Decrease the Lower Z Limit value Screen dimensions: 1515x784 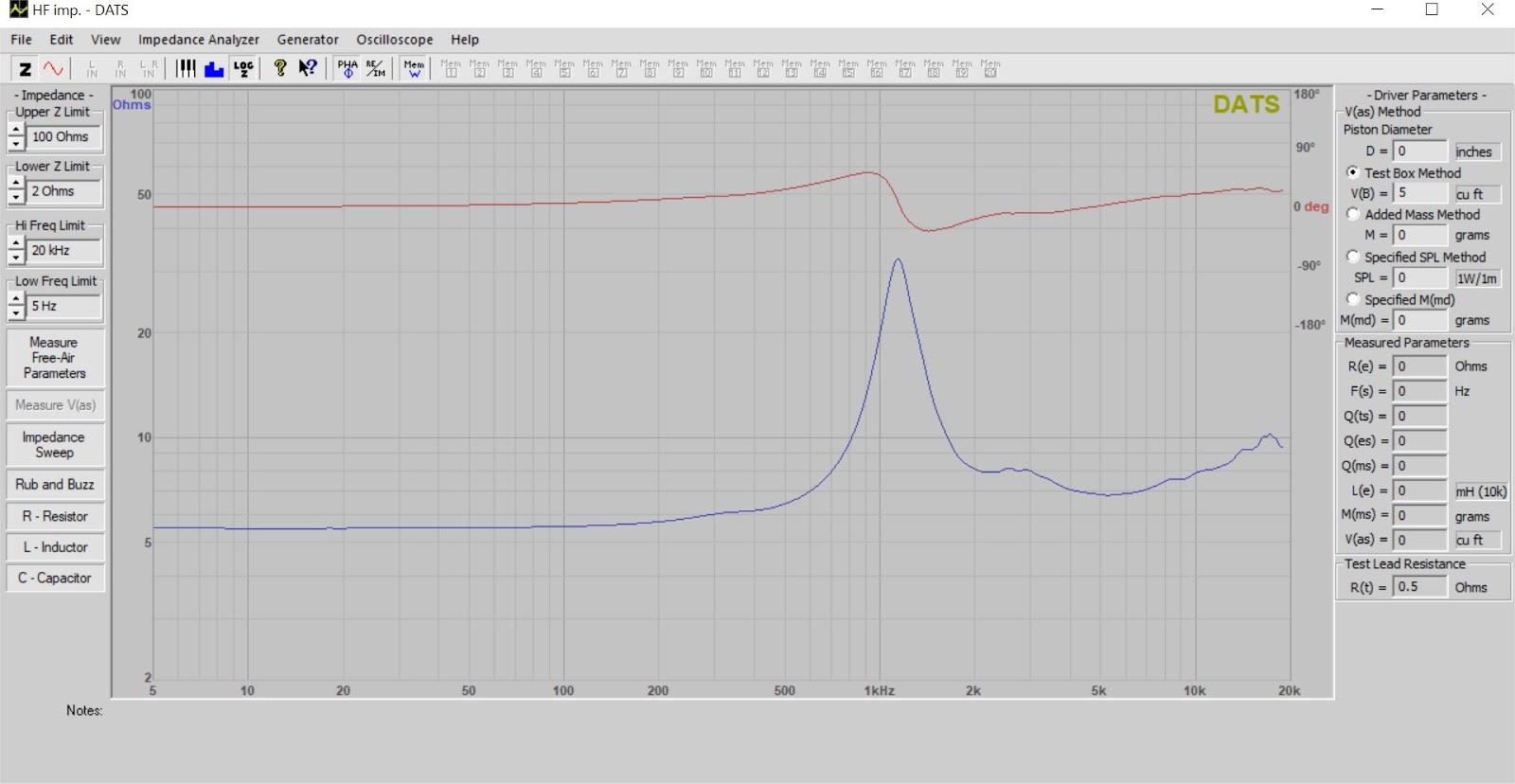(16, 198)
